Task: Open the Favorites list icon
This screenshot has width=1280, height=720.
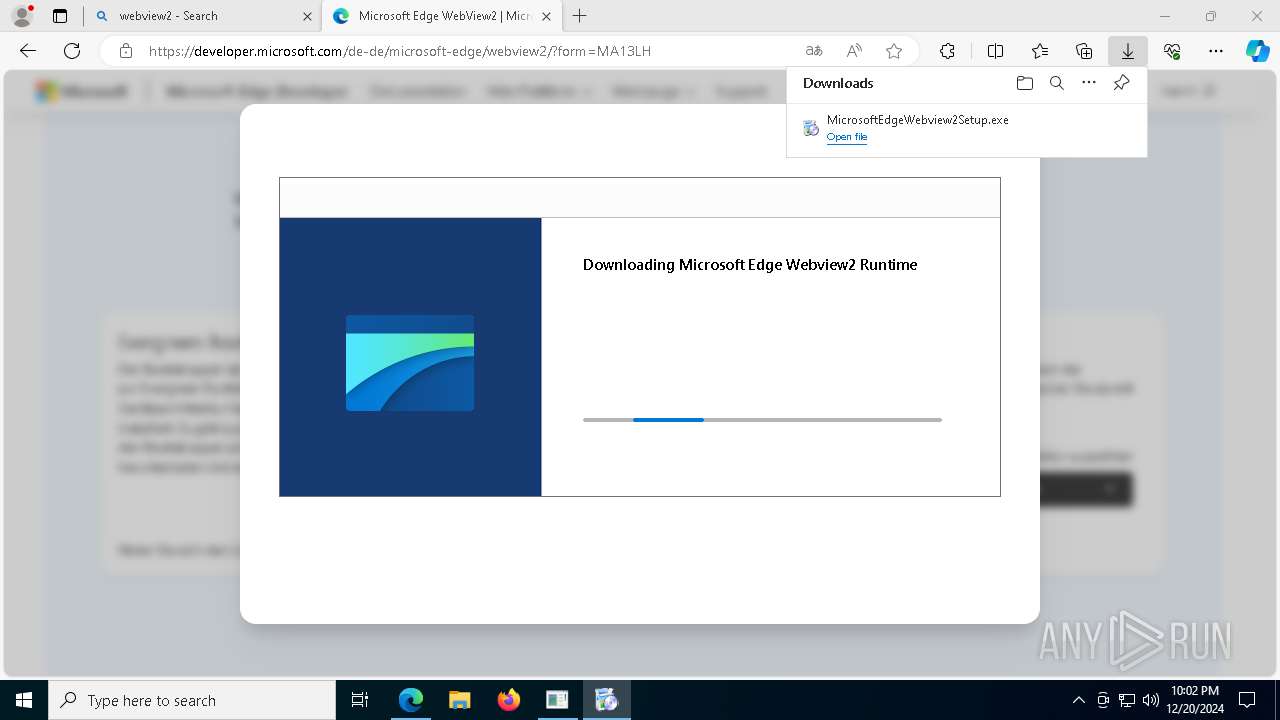Action: coord(1040,51)
